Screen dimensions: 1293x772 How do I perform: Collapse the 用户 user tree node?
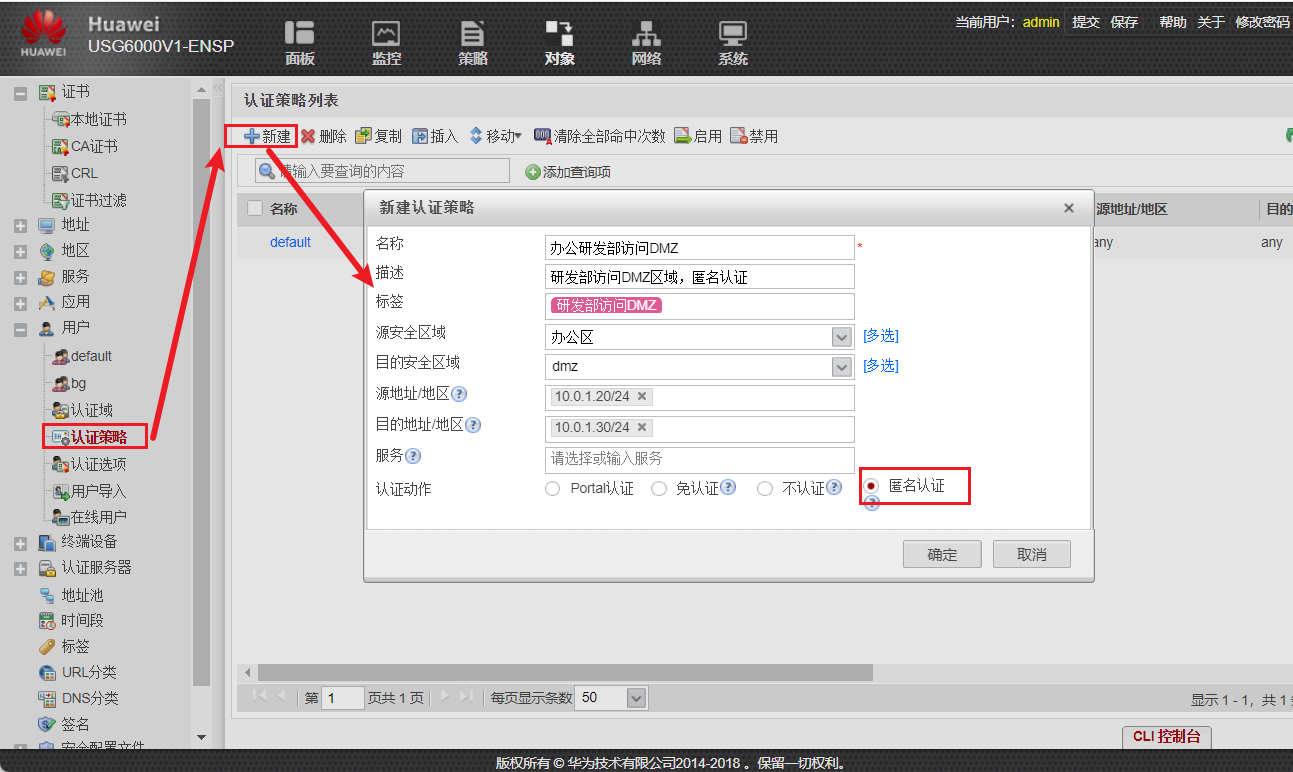pyautogui.click(x=20, y=329)
